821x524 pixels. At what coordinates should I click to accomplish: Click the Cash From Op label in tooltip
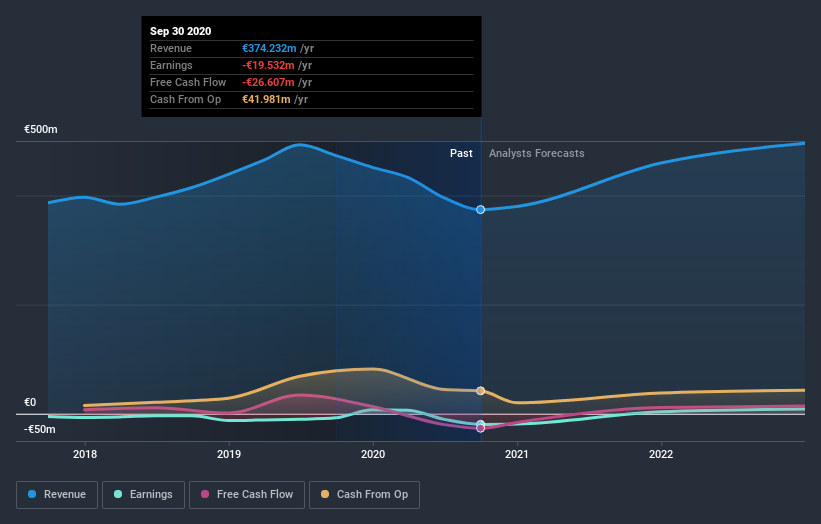pos(185,99)
